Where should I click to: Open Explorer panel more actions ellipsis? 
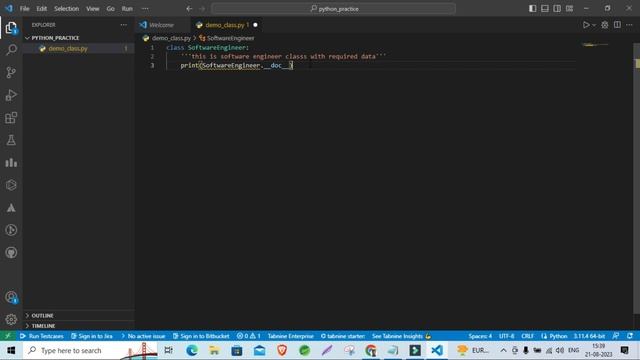(x=124, y=25)
